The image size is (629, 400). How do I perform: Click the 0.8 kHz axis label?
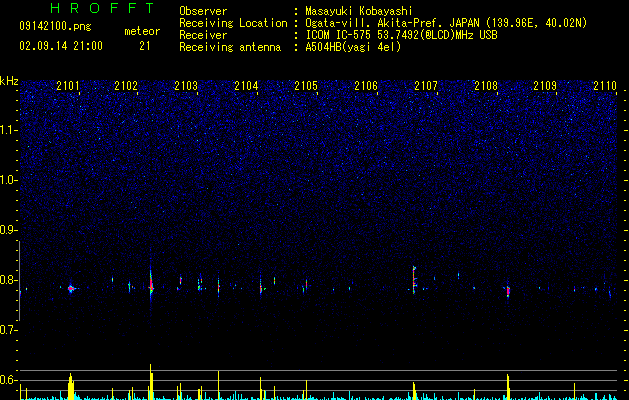coord(9,280)
